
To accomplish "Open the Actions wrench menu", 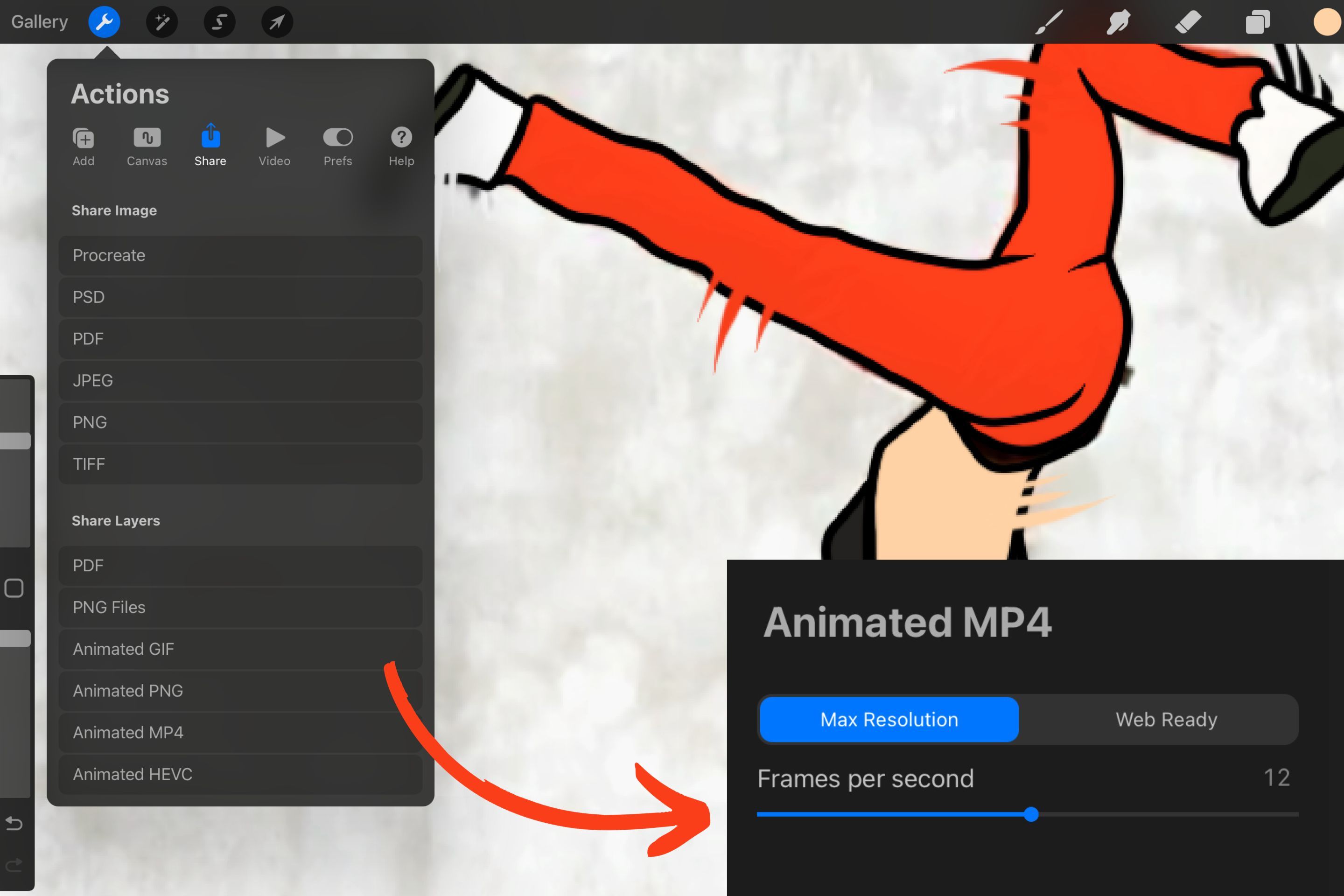I will click(x=104, y=22).
